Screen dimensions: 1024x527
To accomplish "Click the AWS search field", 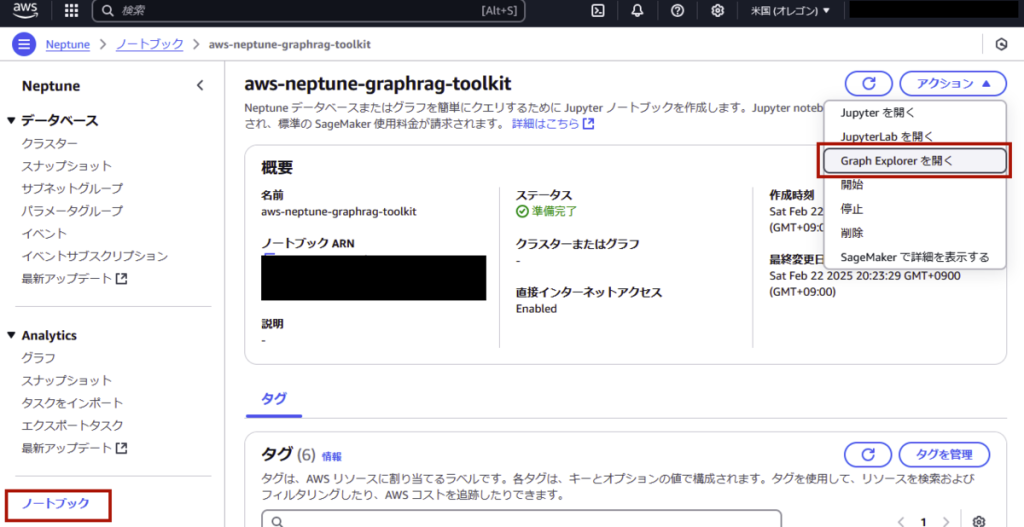I will (x=300, y=11).
